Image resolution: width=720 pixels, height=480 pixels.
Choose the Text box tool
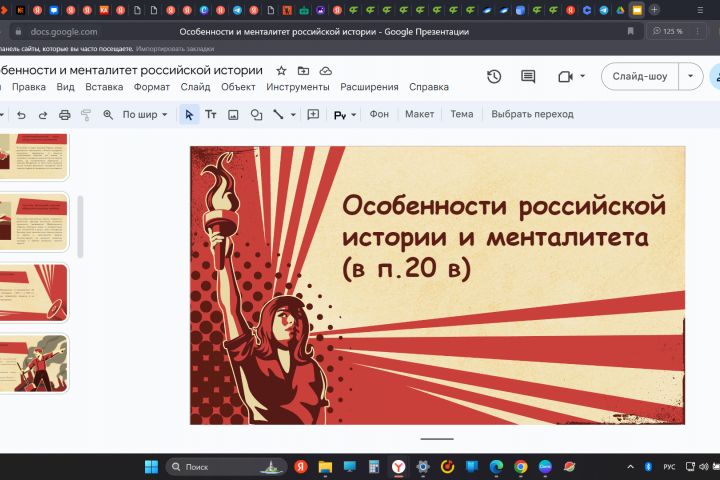(x=211, y=114)
